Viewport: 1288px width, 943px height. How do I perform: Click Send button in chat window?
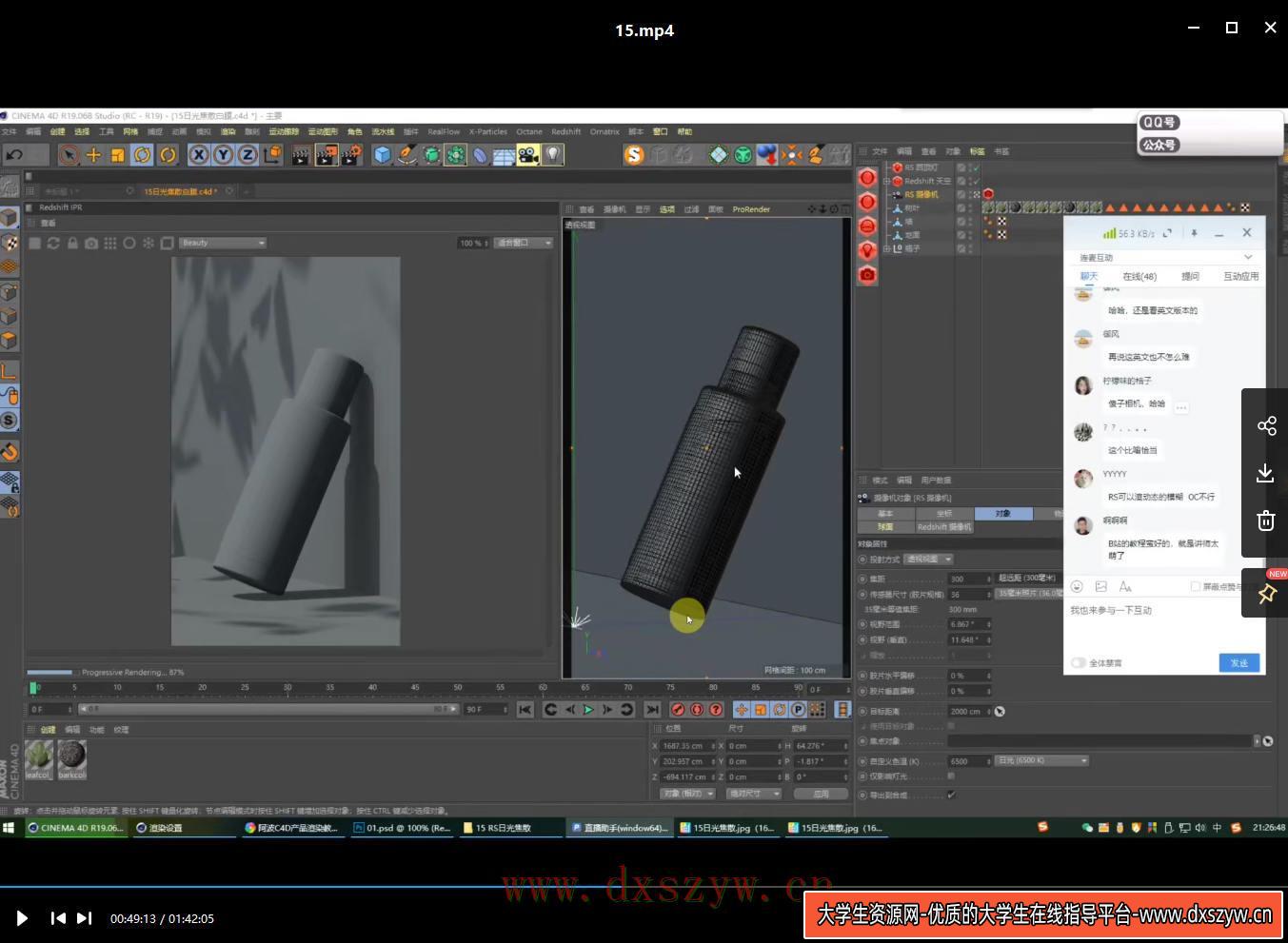(x=1238, y=662)
